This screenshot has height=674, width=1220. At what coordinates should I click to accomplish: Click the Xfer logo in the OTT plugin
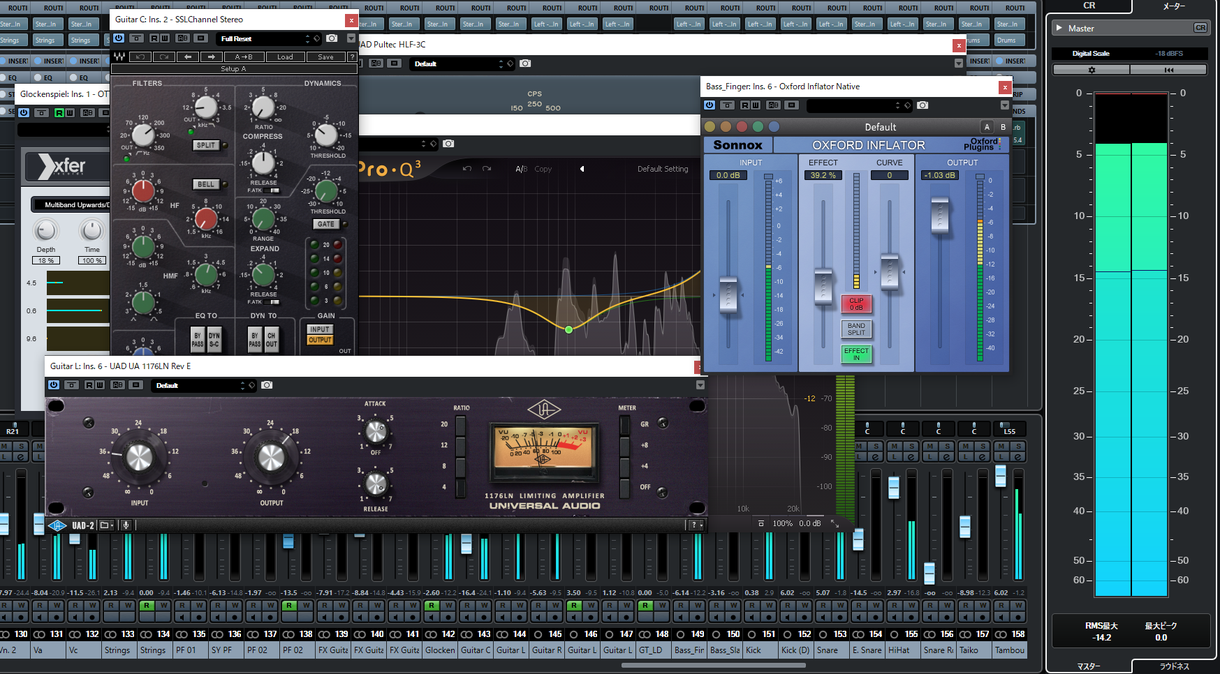click(62, 166)
